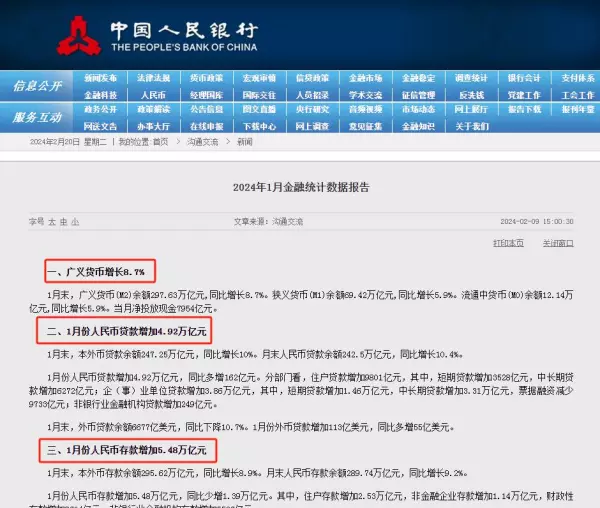Screen dimensions: 600x508
Task: Open 网送文告 in the navigation
Action: click(100, 126)
